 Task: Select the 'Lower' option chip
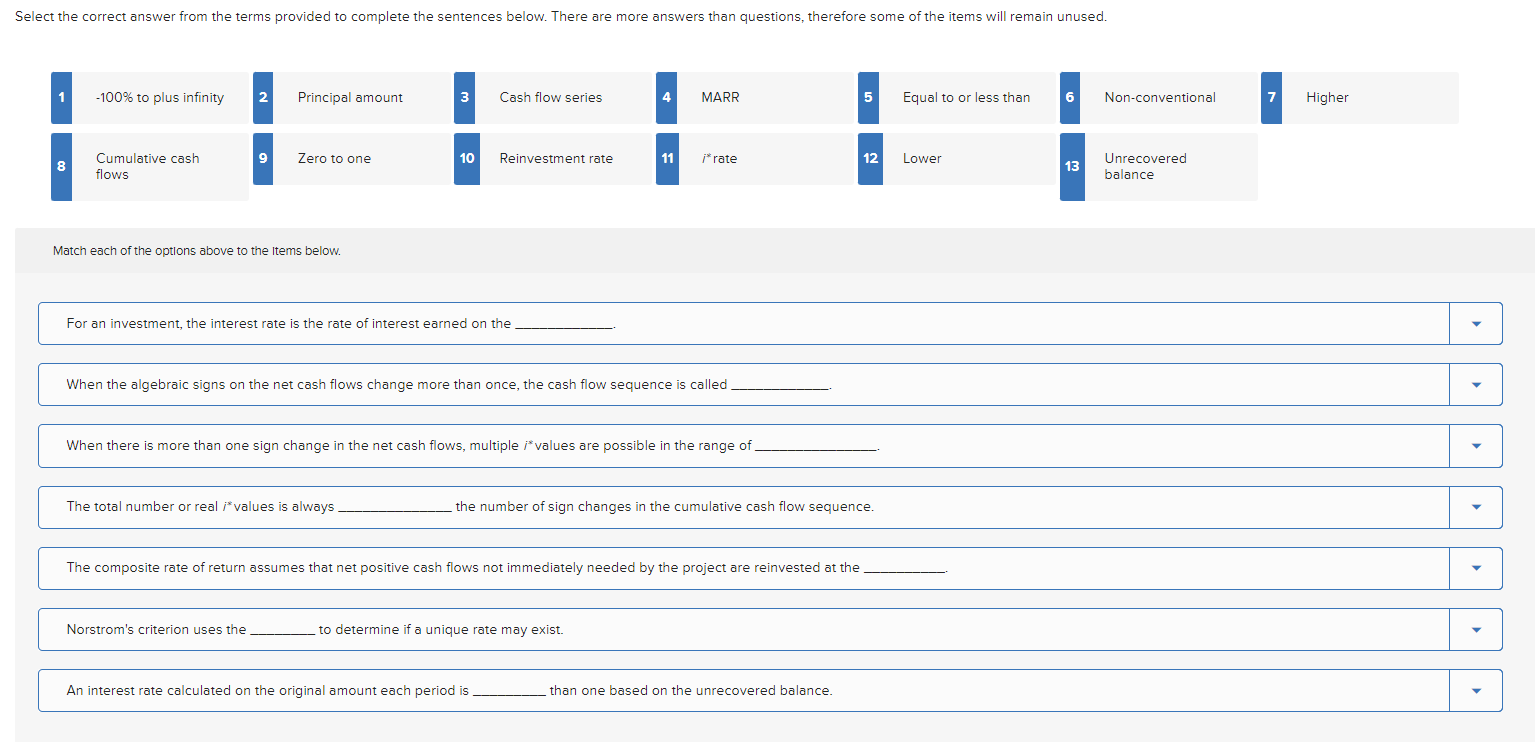tap(922, 158)
